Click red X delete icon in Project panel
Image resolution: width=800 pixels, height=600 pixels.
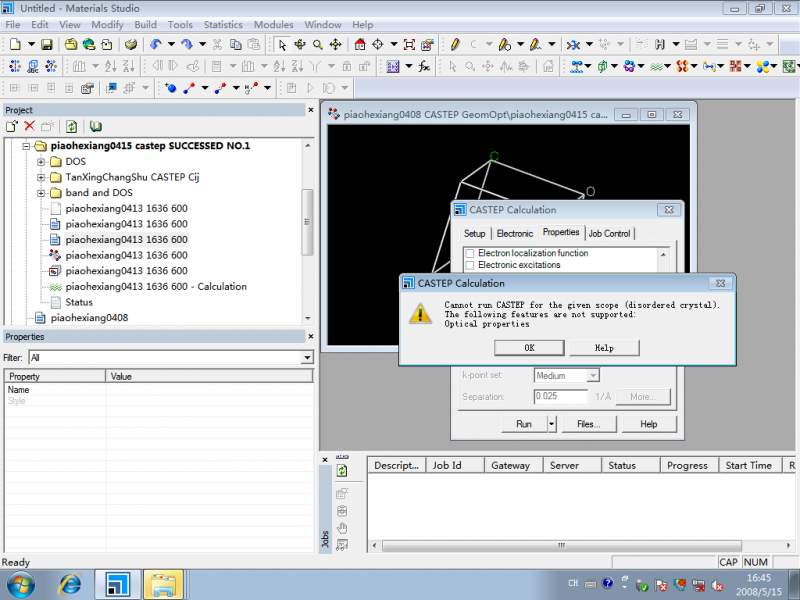29,127
